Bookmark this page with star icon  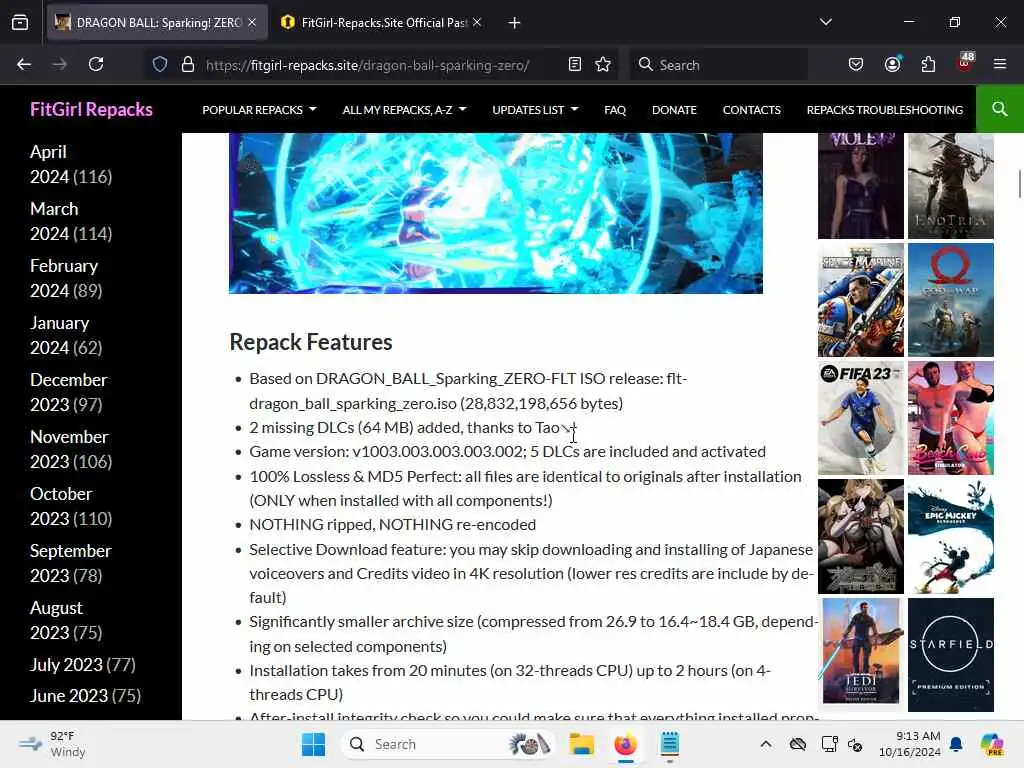click(x=603, y=64)
